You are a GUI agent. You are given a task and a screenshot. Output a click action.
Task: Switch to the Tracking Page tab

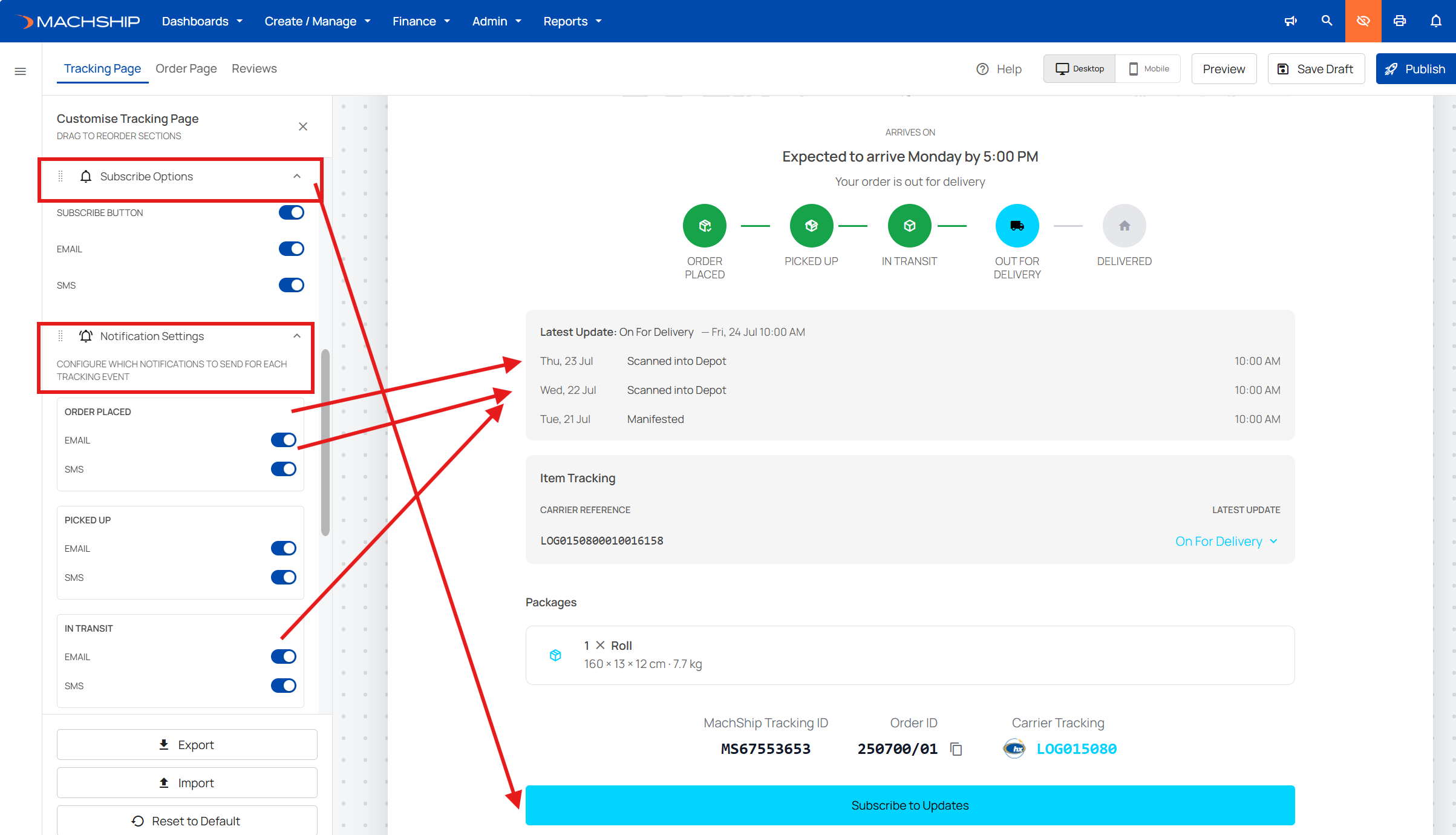coord(102,69)
